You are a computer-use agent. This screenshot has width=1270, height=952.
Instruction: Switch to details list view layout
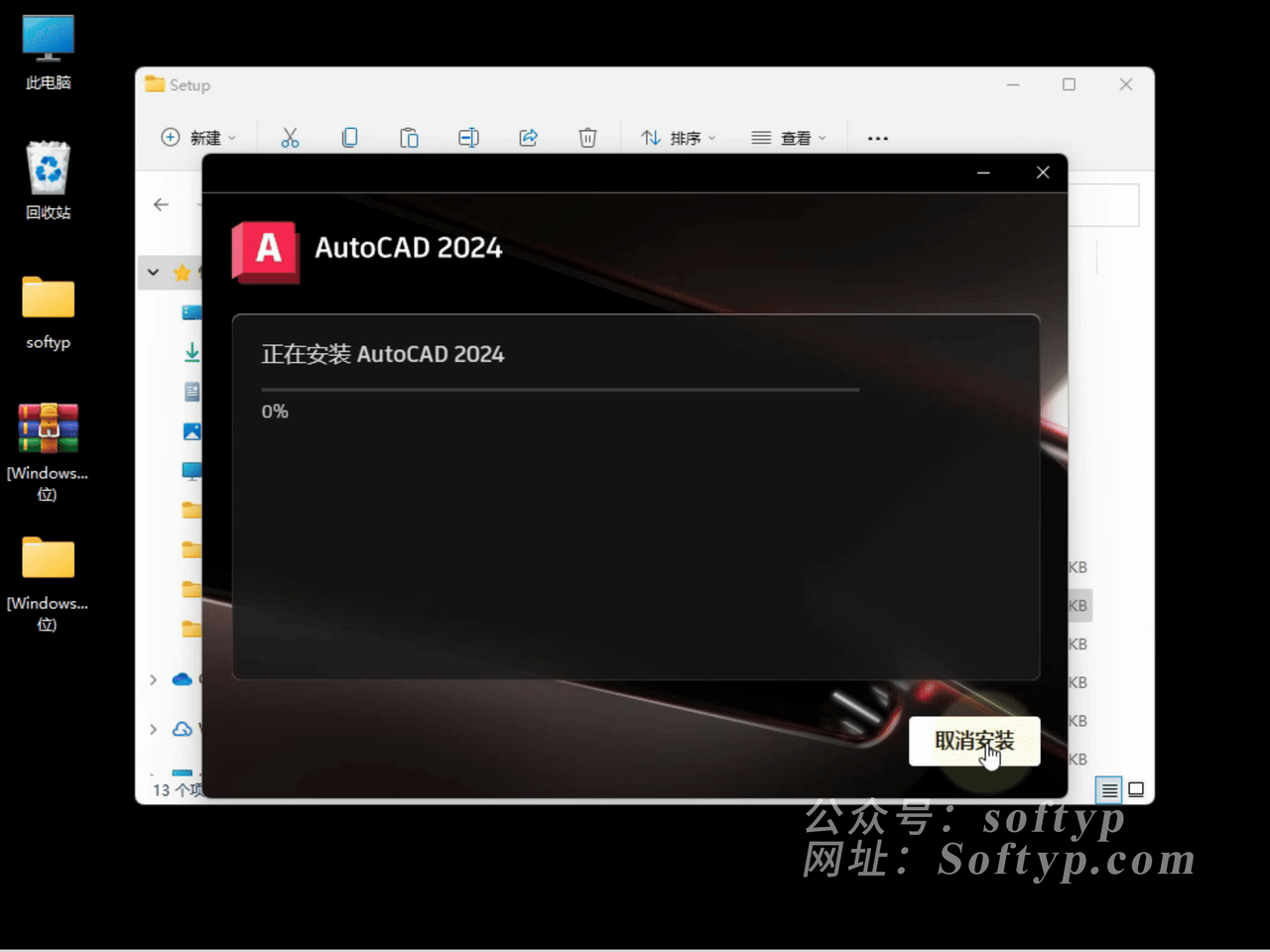click(x=1109, y=789)
